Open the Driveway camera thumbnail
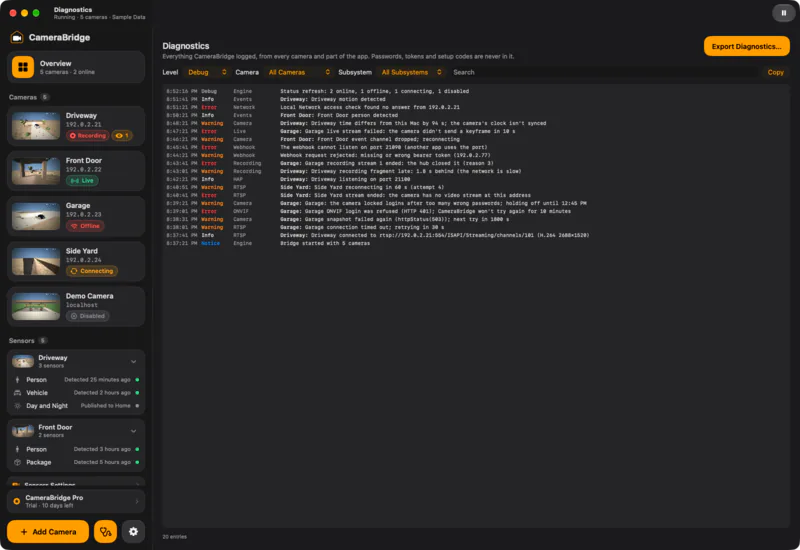Screen dimensions: 800x550 coord(36,126)
